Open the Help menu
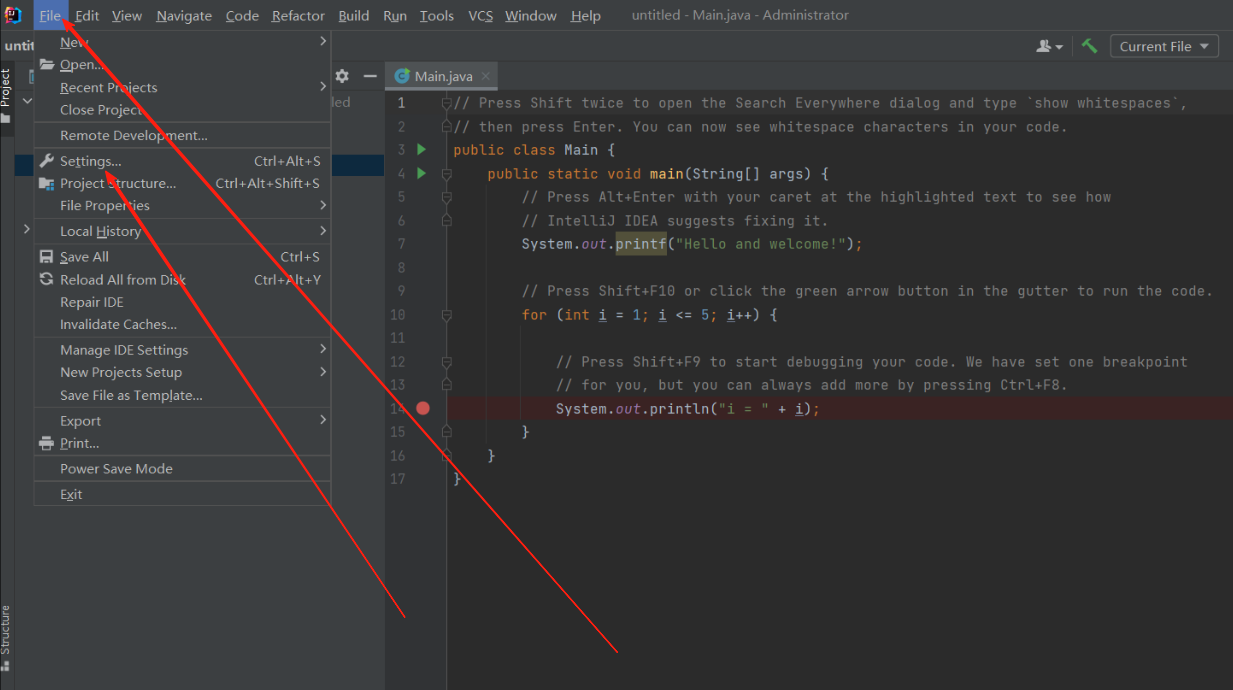1233x690 pixels. (x=585, y=15)
